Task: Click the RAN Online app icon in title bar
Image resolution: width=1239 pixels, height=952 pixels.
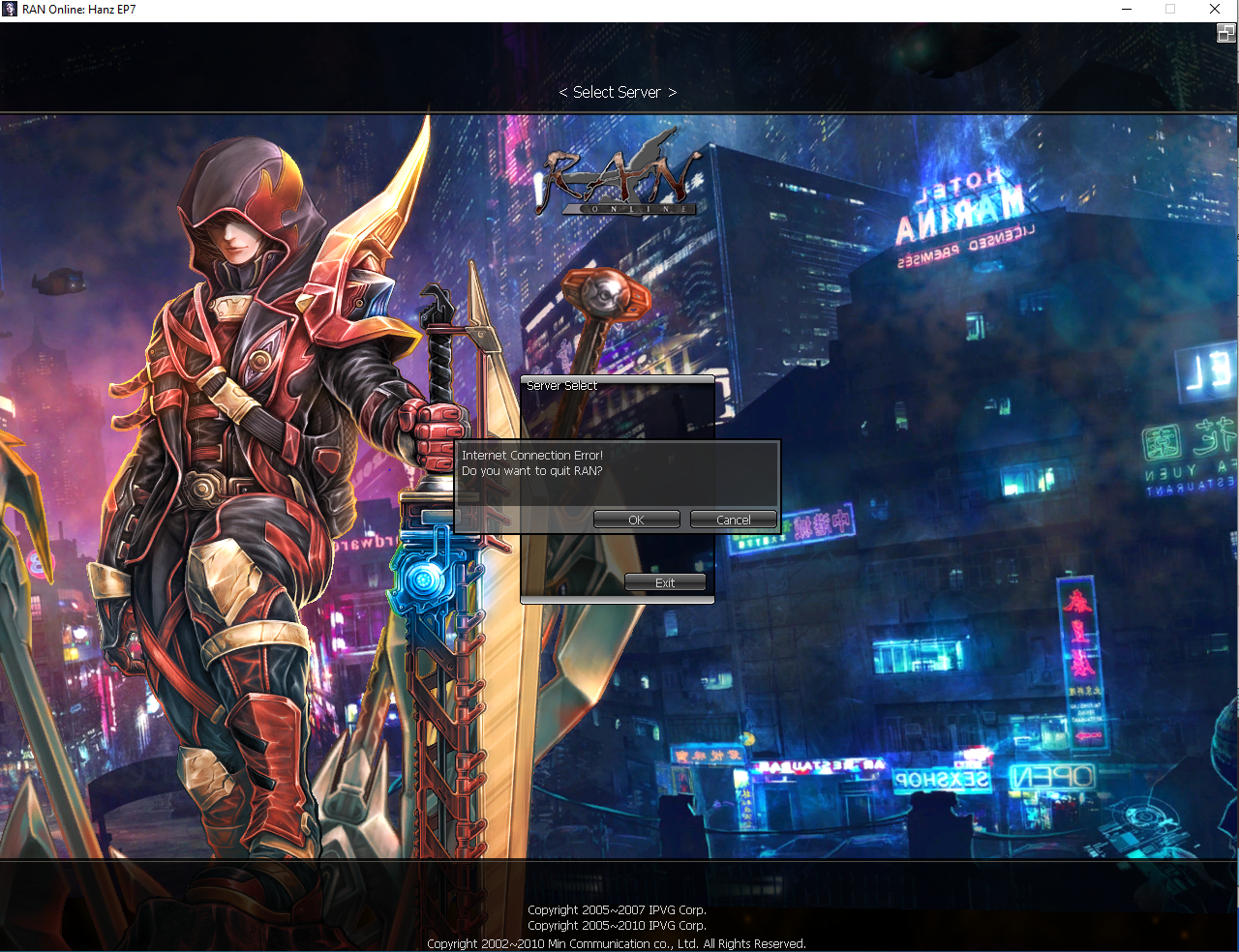Action: [10, 10]
